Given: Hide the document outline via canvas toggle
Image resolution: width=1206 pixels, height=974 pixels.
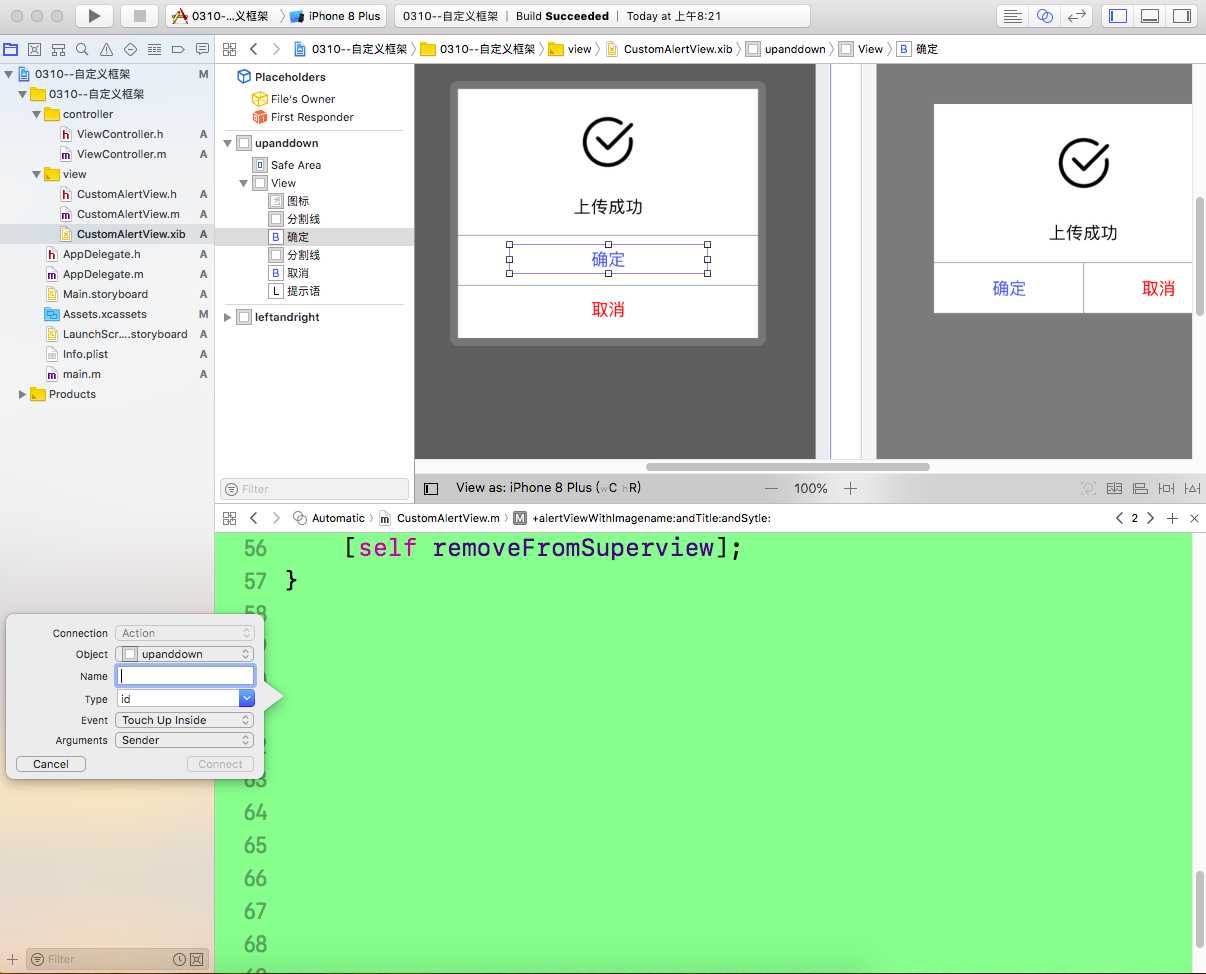Looking at the screenshot, I should (431, 489).
